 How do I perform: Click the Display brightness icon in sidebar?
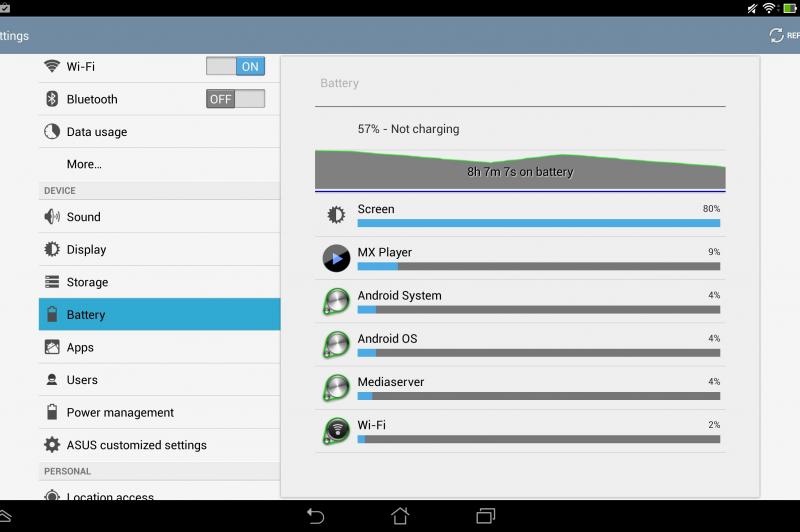pos(52,249)
